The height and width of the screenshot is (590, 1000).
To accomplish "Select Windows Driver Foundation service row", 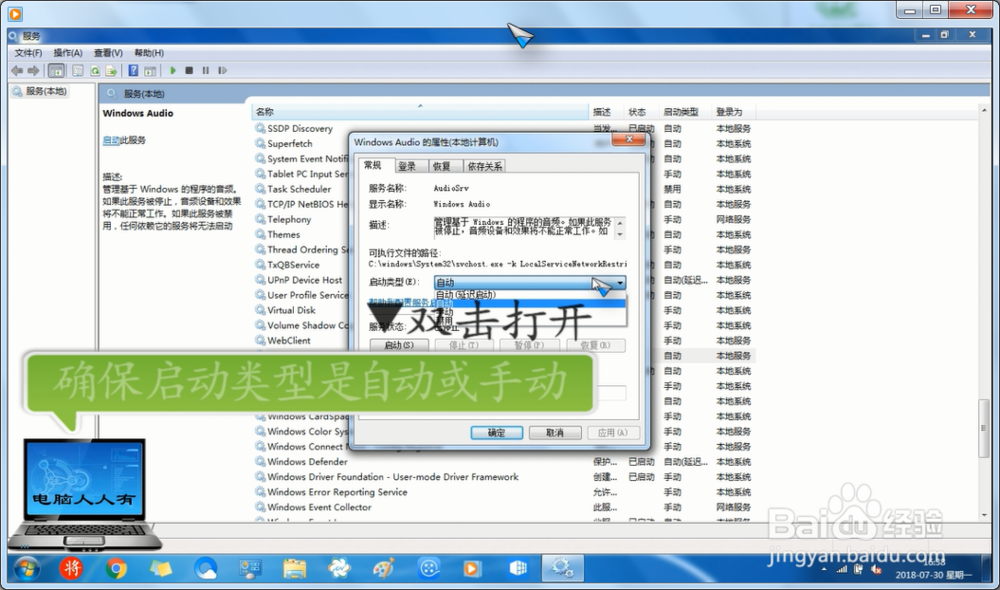I will (x=393, y=477).
